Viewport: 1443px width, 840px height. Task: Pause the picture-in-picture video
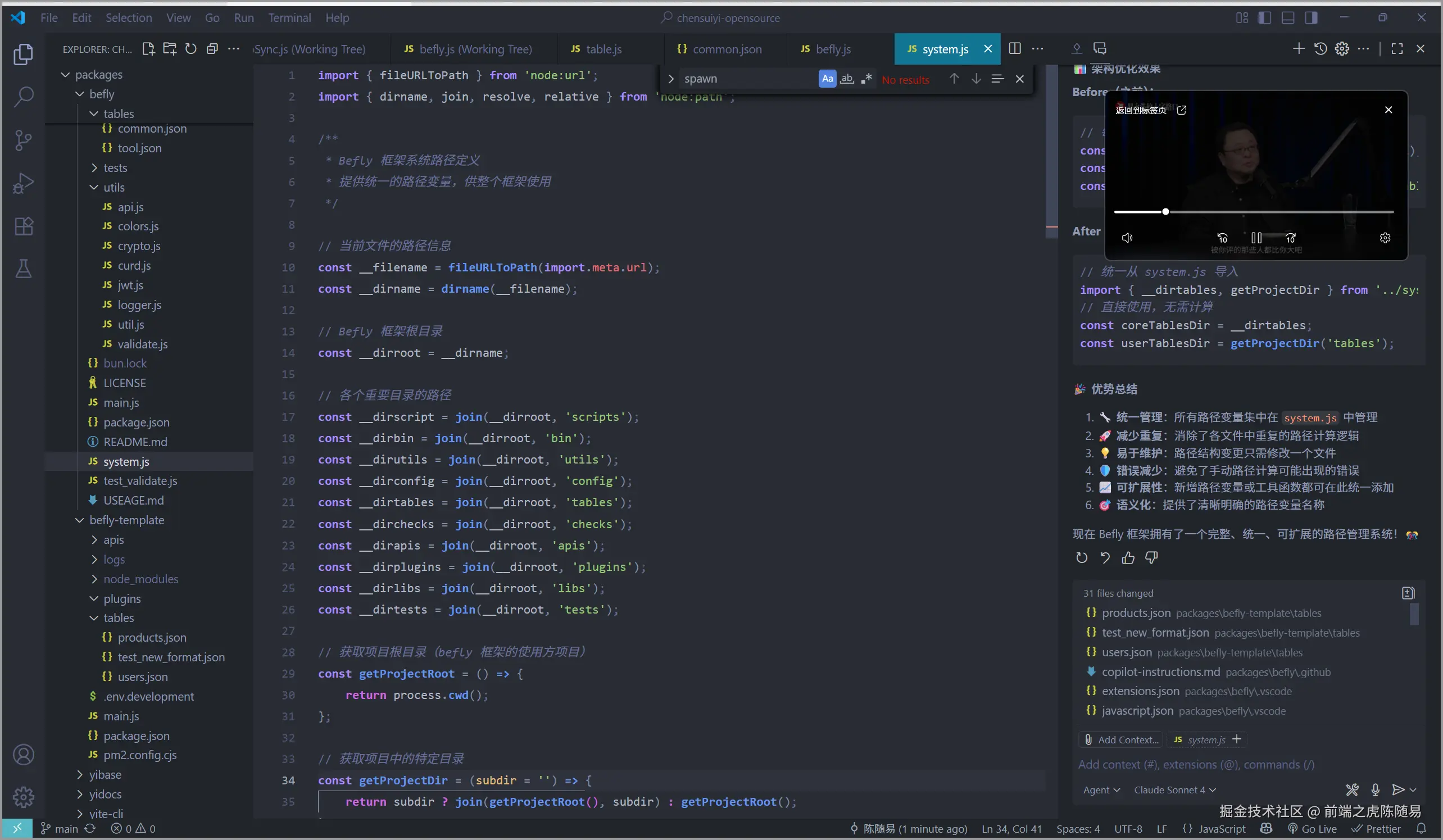(1256, 238)
